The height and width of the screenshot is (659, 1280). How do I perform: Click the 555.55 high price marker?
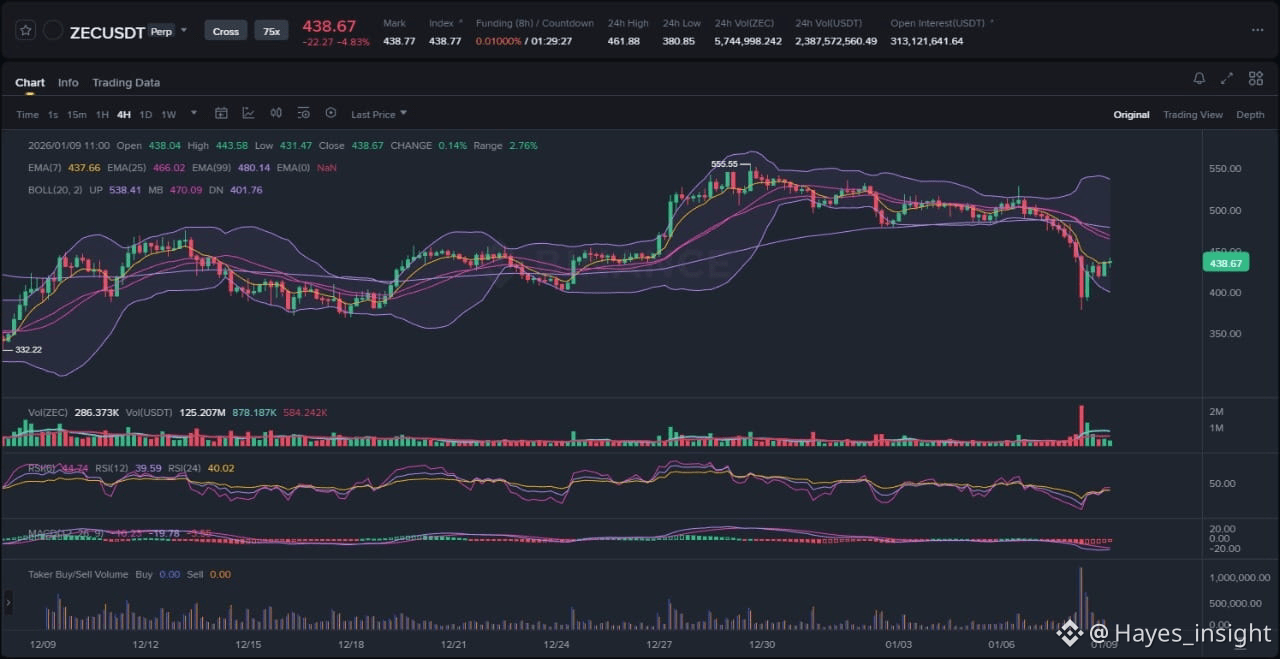(x=724, y=164)
